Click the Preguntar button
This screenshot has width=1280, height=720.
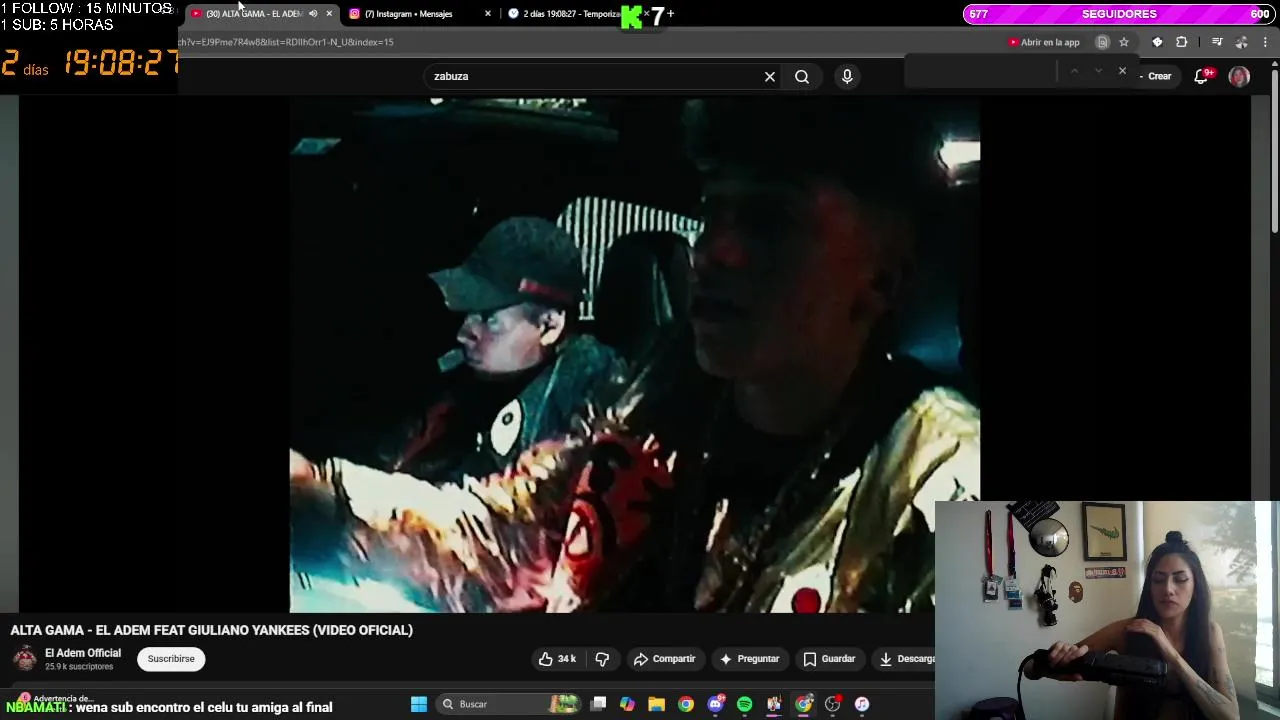(749, 659)
